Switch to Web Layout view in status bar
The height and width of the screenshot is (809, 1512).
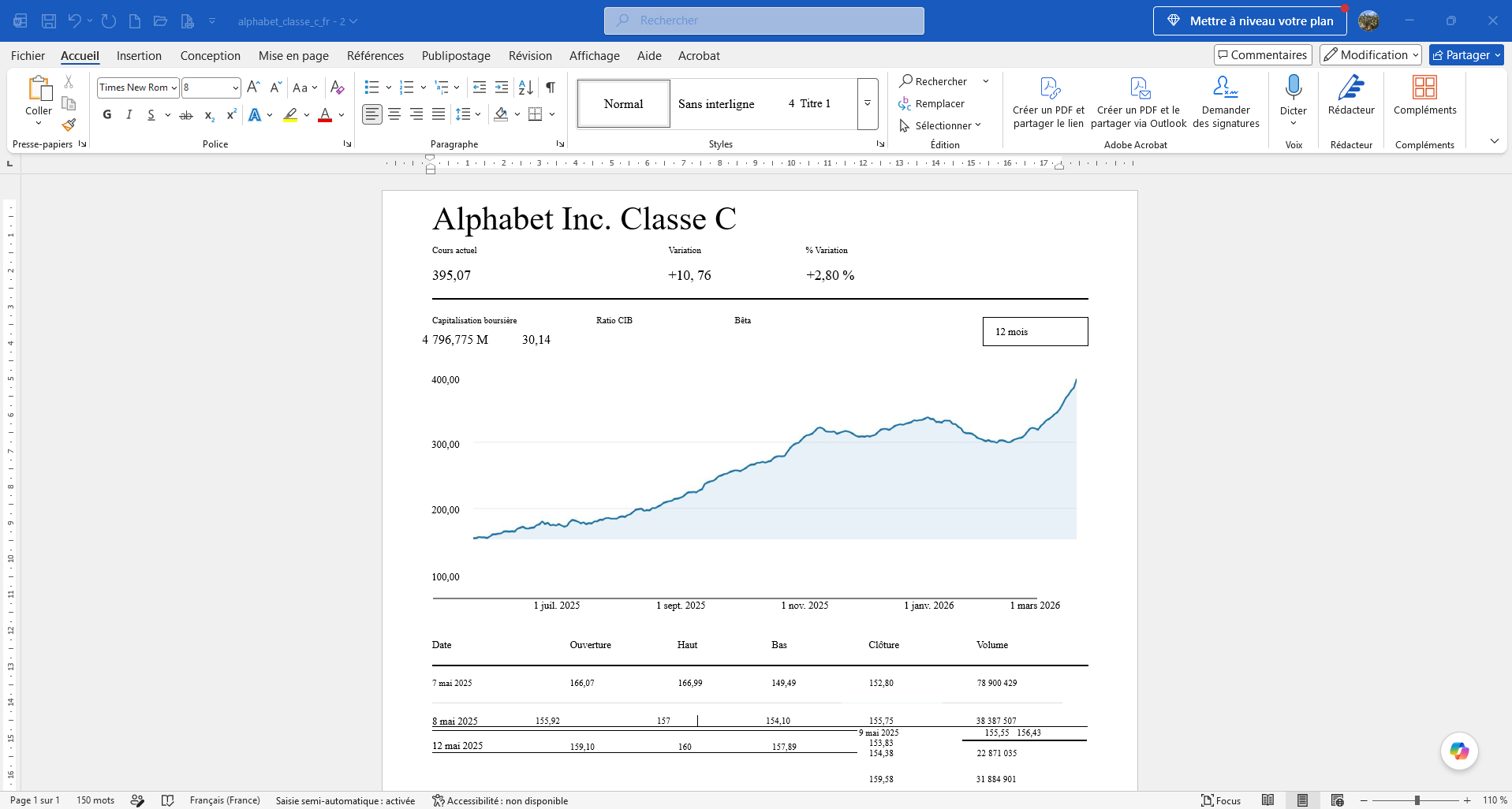(1337, 800)
